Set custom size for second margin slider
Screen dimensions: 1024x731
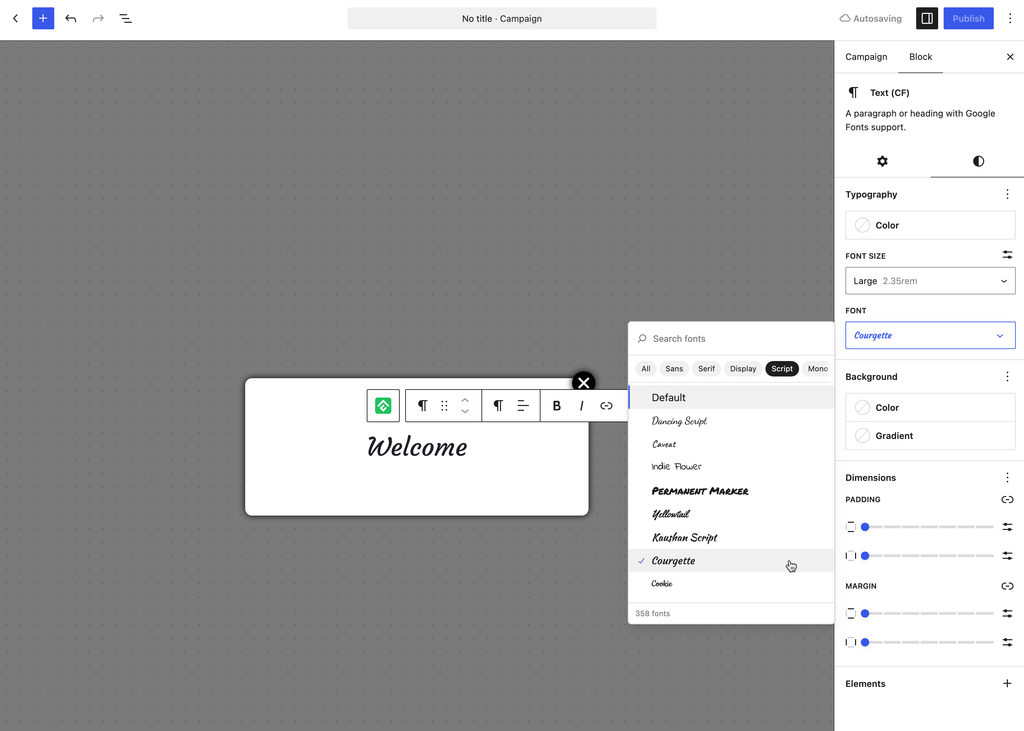click(1007, 642)
